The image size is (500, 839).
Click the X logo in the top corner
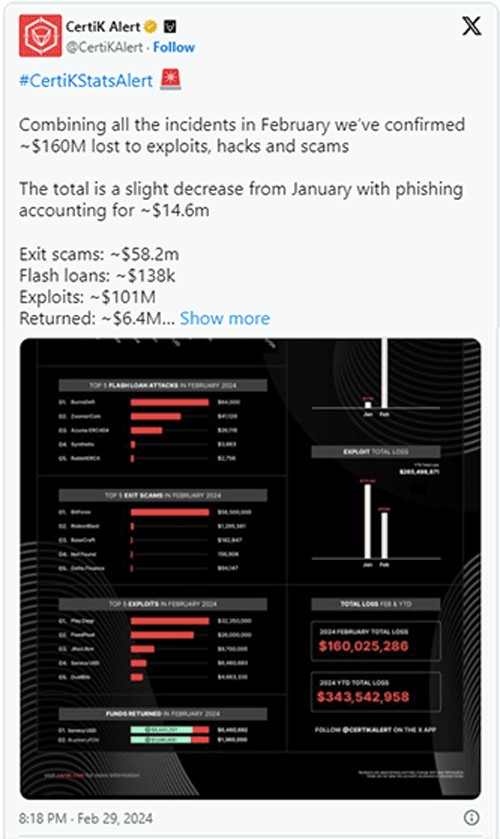click(472, 26)
